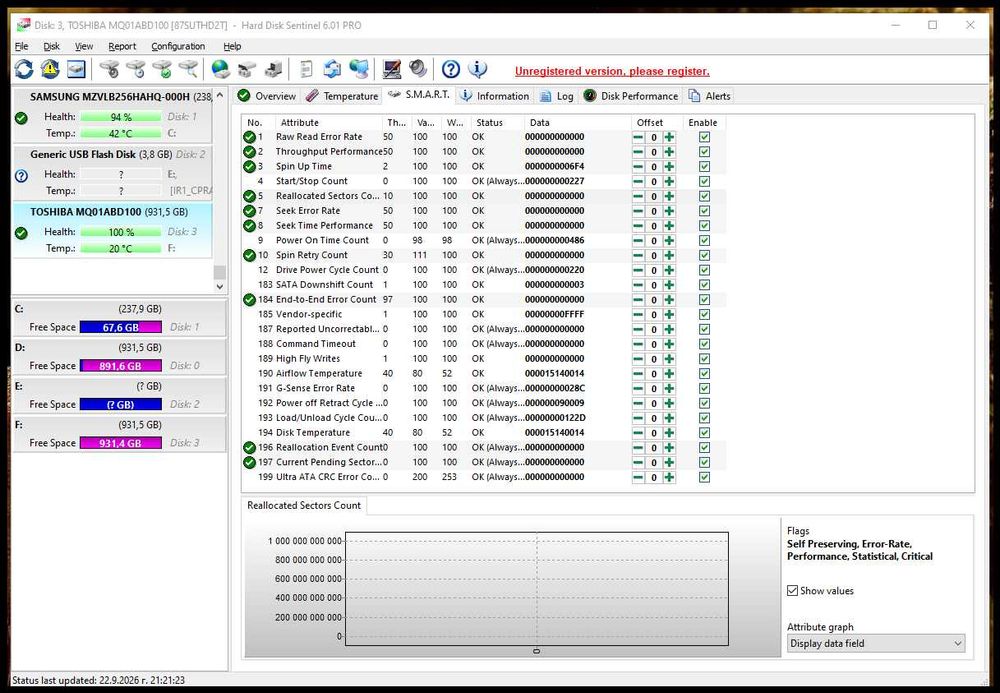This screenshot has height=693, width=1000.
Task: Click green status icon of Samsung disk
Action: (21, 118)
